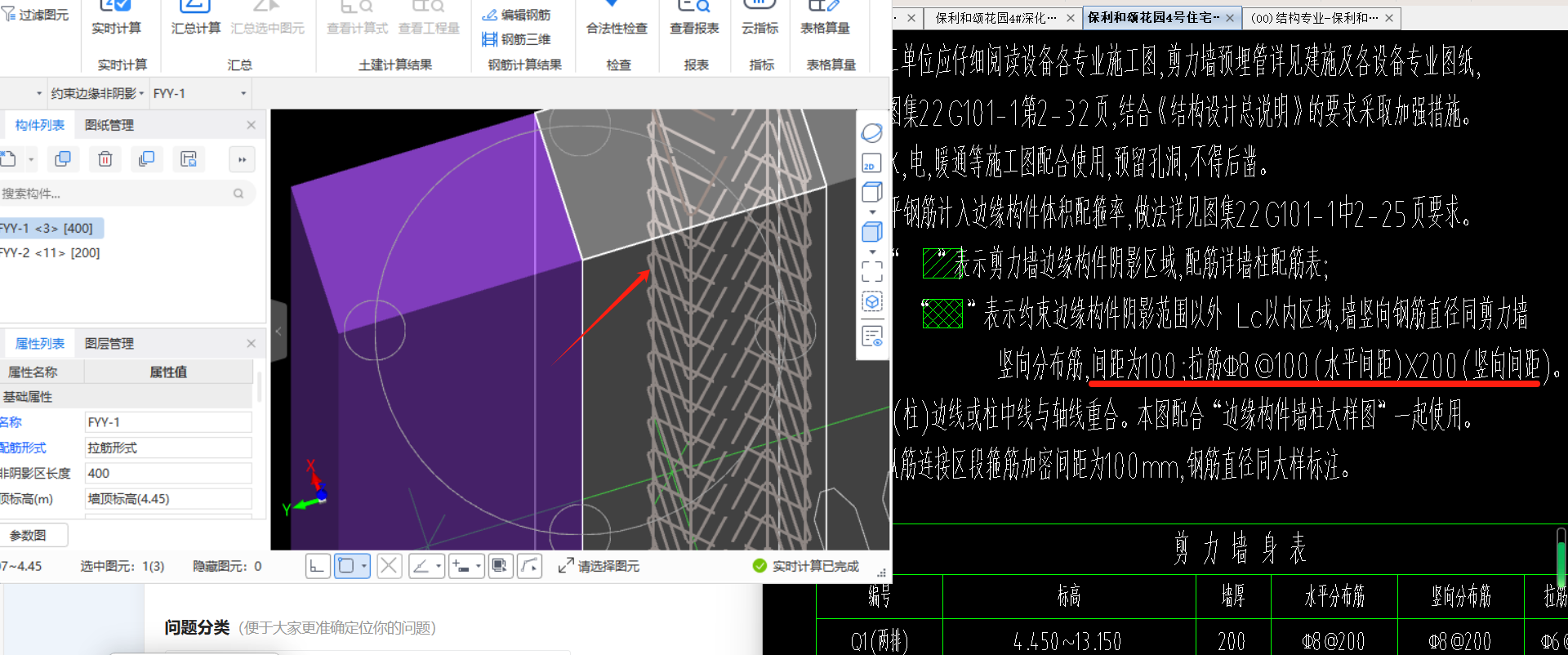Toggle the cross-point snap X icon
Viewport: 1568px width, 655px height.
point(390,566)
